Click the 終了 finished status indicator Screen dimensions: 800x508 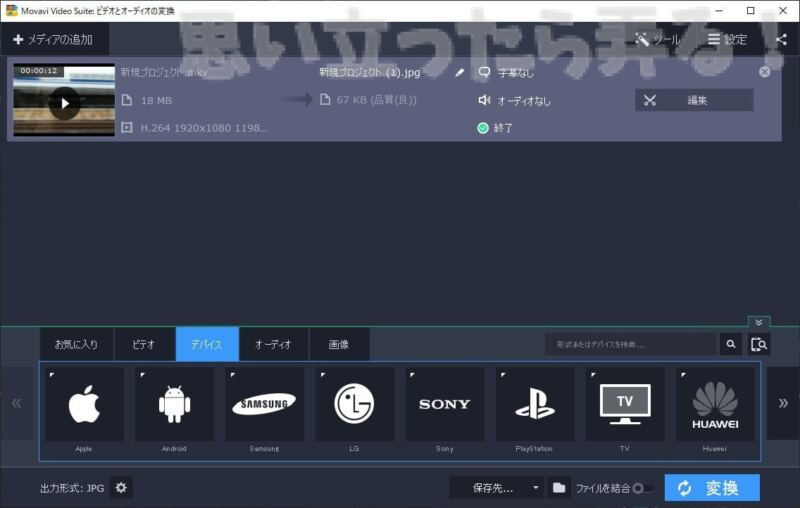tap(494, 128)
